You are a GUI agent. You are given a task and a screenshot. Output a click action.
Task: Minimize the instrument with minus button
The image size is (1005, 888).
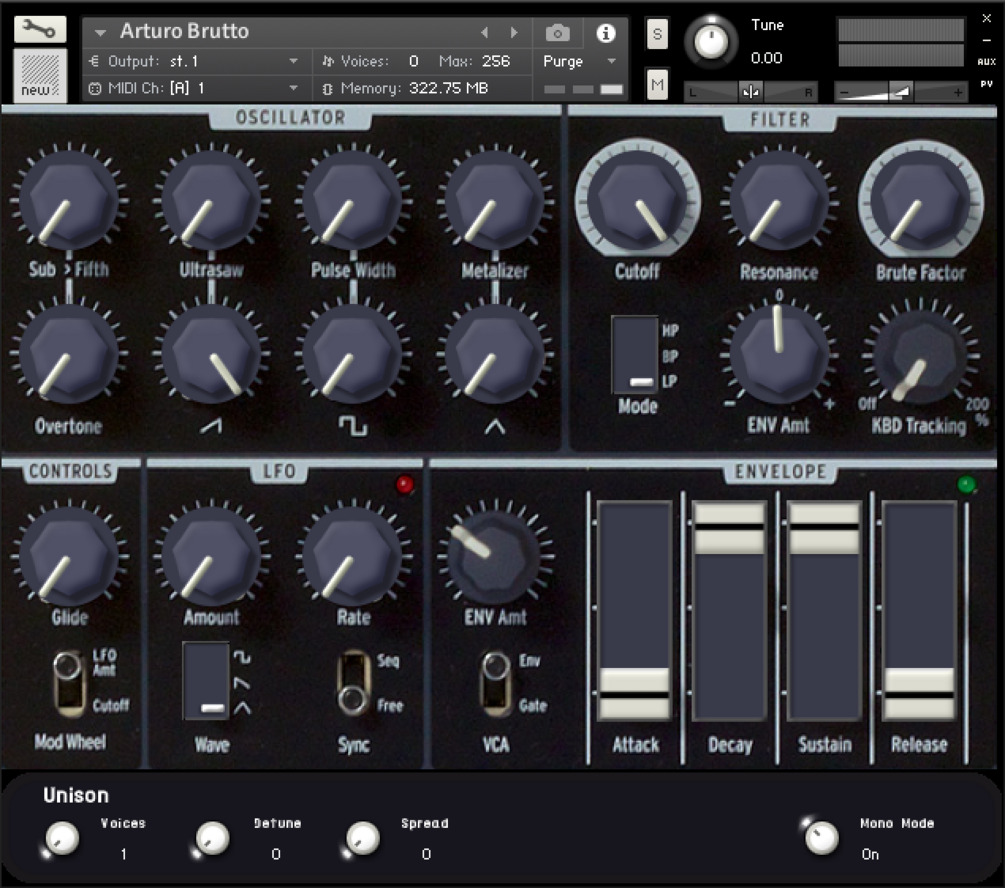pos(987,40)
